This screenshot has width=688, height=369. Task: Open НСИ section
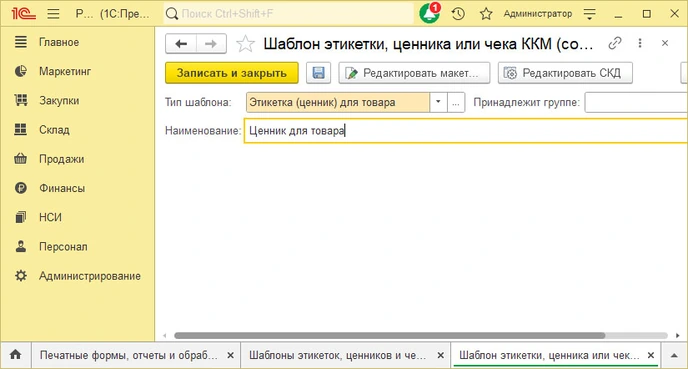50,217
